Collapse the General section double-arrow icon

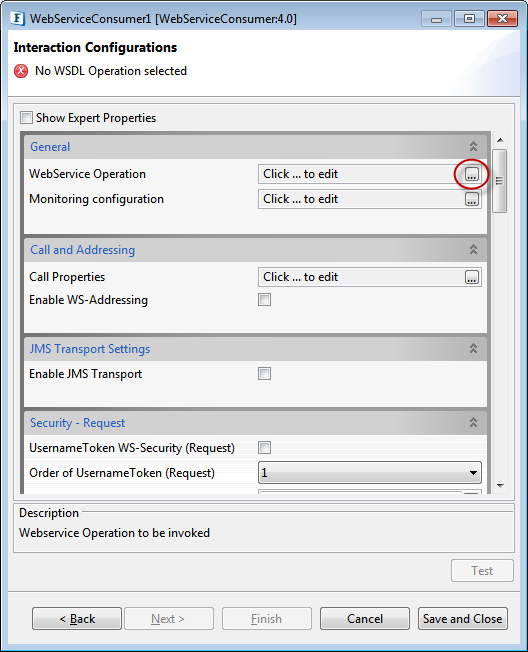coord(473,146)
